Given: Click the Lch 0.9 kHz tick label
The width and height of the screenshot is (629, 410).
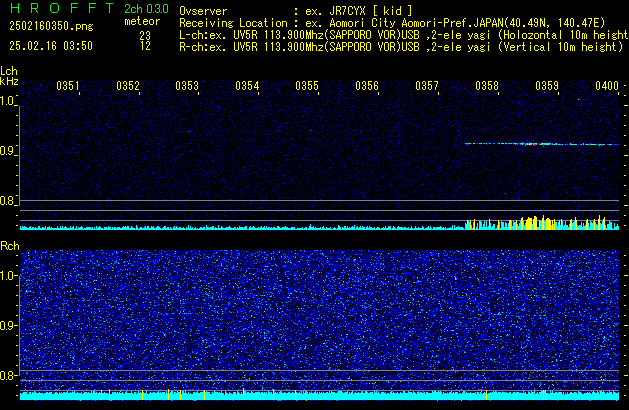Looking at the screenshot, I should (x=8, y=151).
